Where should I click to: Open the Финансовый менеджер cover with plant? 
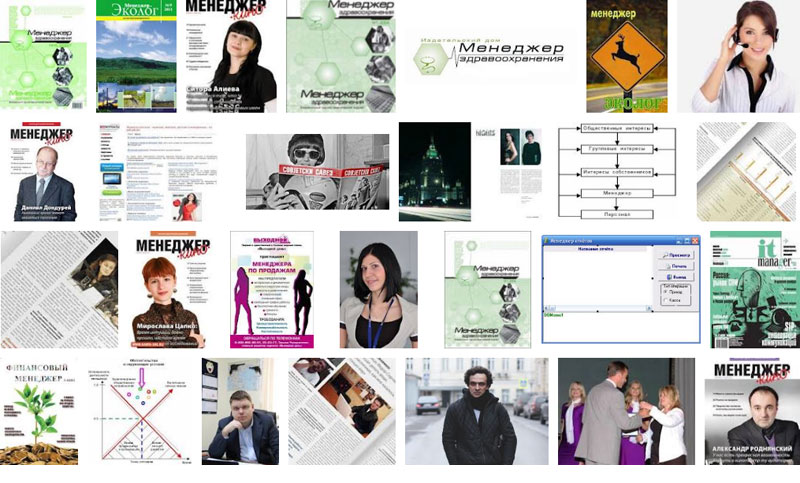click(x=39, y=411)
